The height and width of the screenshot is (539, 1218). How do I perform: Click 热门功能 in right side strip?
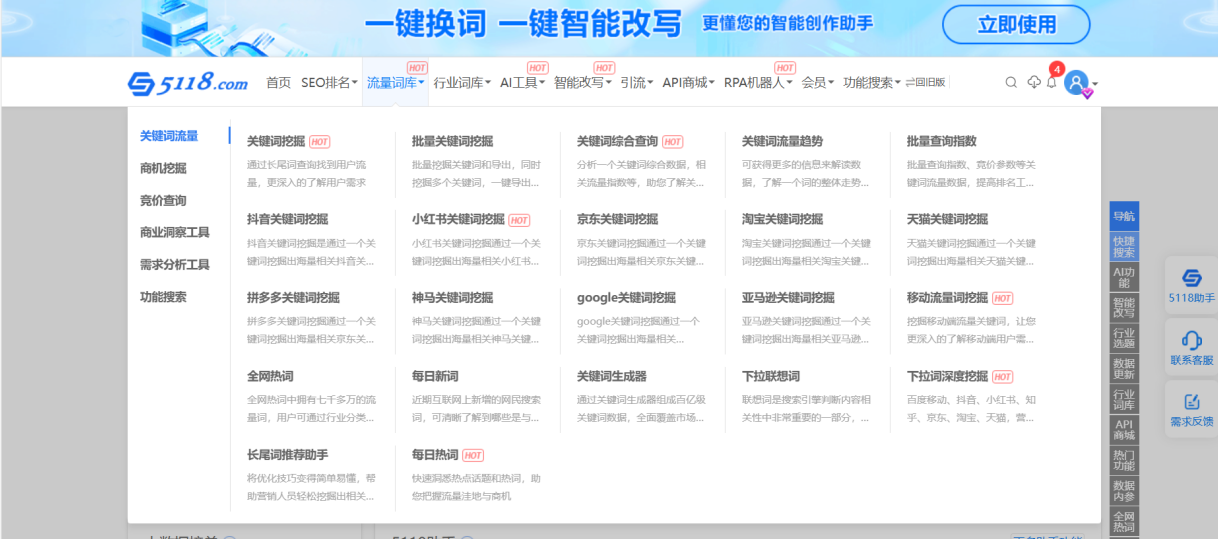[1124, 460]
